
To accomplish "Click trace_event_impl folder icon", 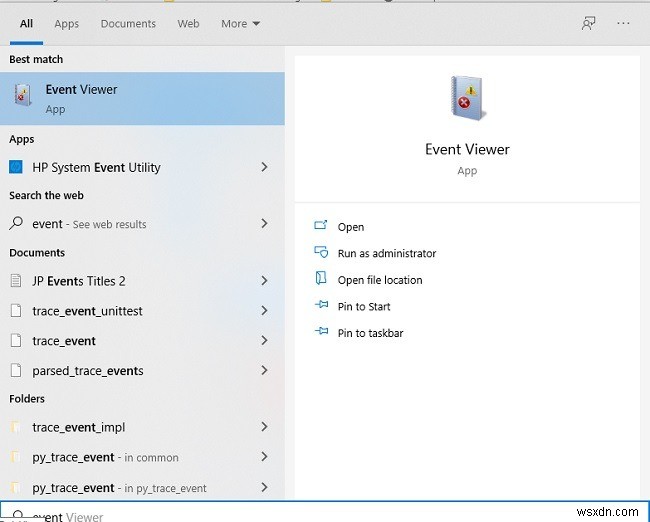I will [x=15, y=427].
